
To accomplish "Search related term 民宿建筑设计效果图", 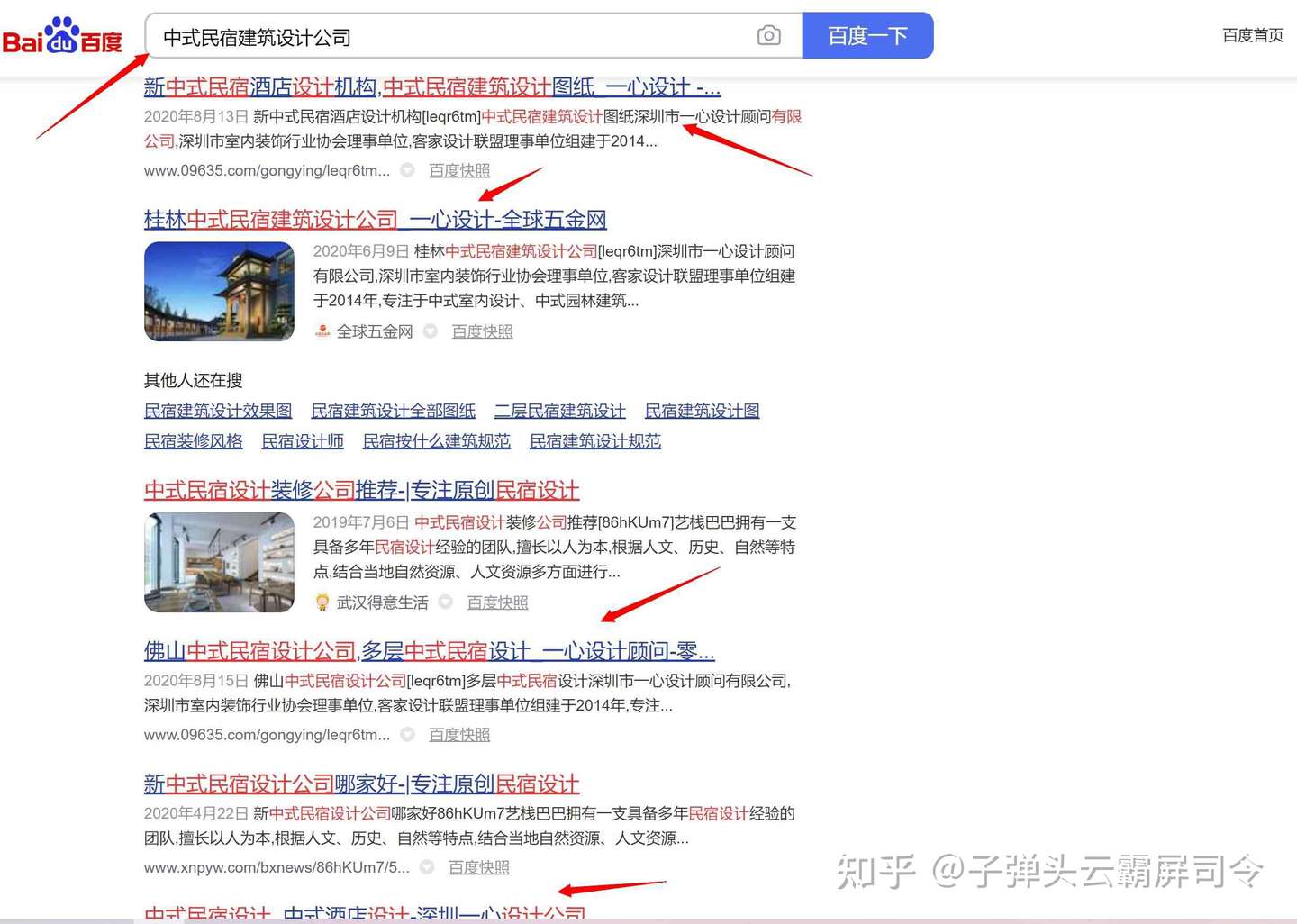I will click(218, 411).
